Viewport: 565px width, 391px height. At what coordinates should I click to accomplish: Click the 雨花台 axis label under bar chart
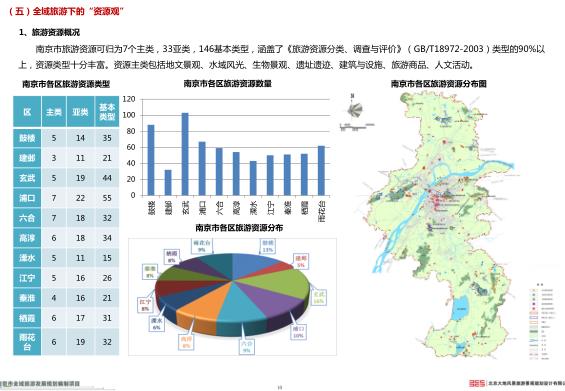[x=322, y=211]
